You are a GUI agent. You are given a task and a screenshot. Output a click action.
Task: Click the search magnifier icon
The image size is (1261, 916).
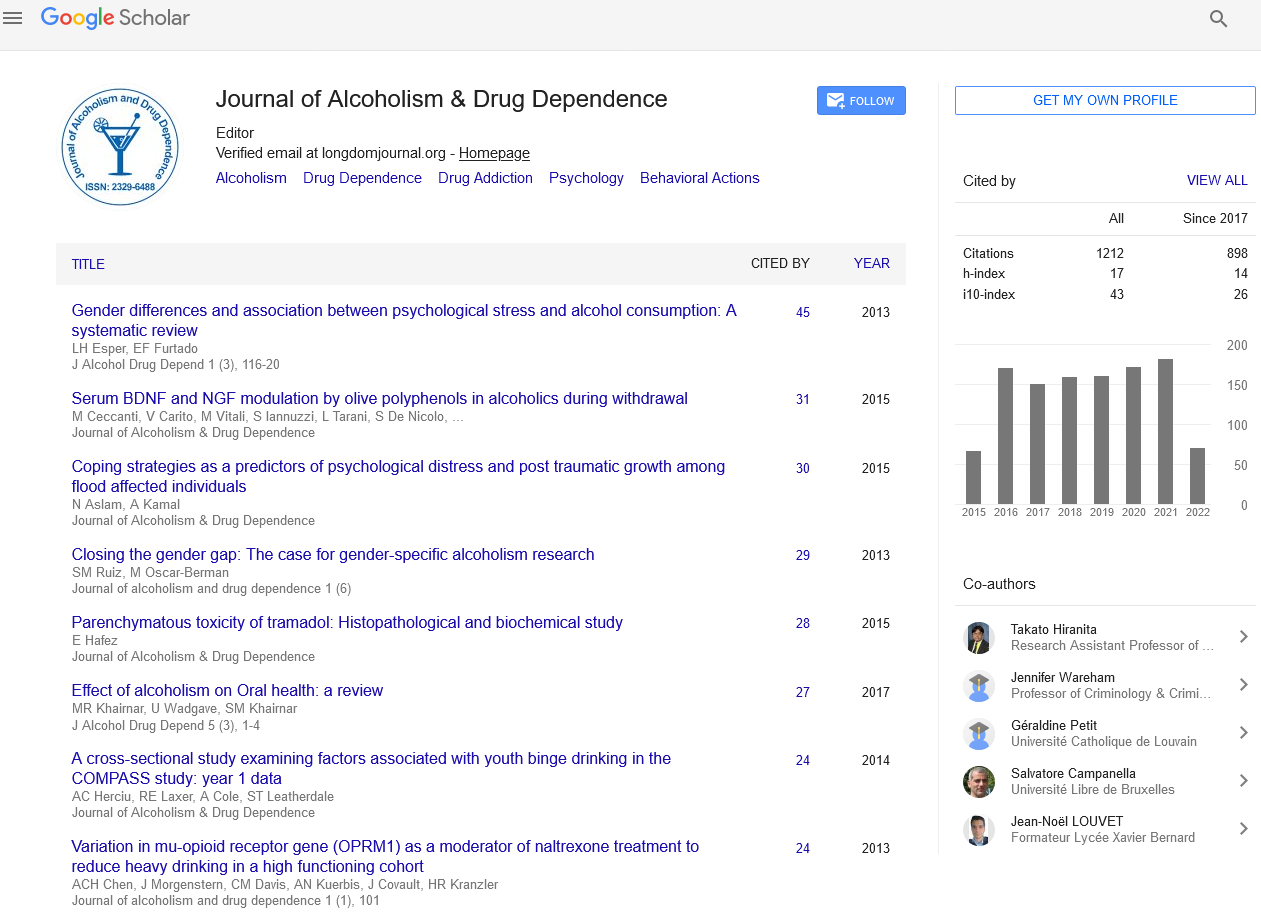[x=1218, y=19]
